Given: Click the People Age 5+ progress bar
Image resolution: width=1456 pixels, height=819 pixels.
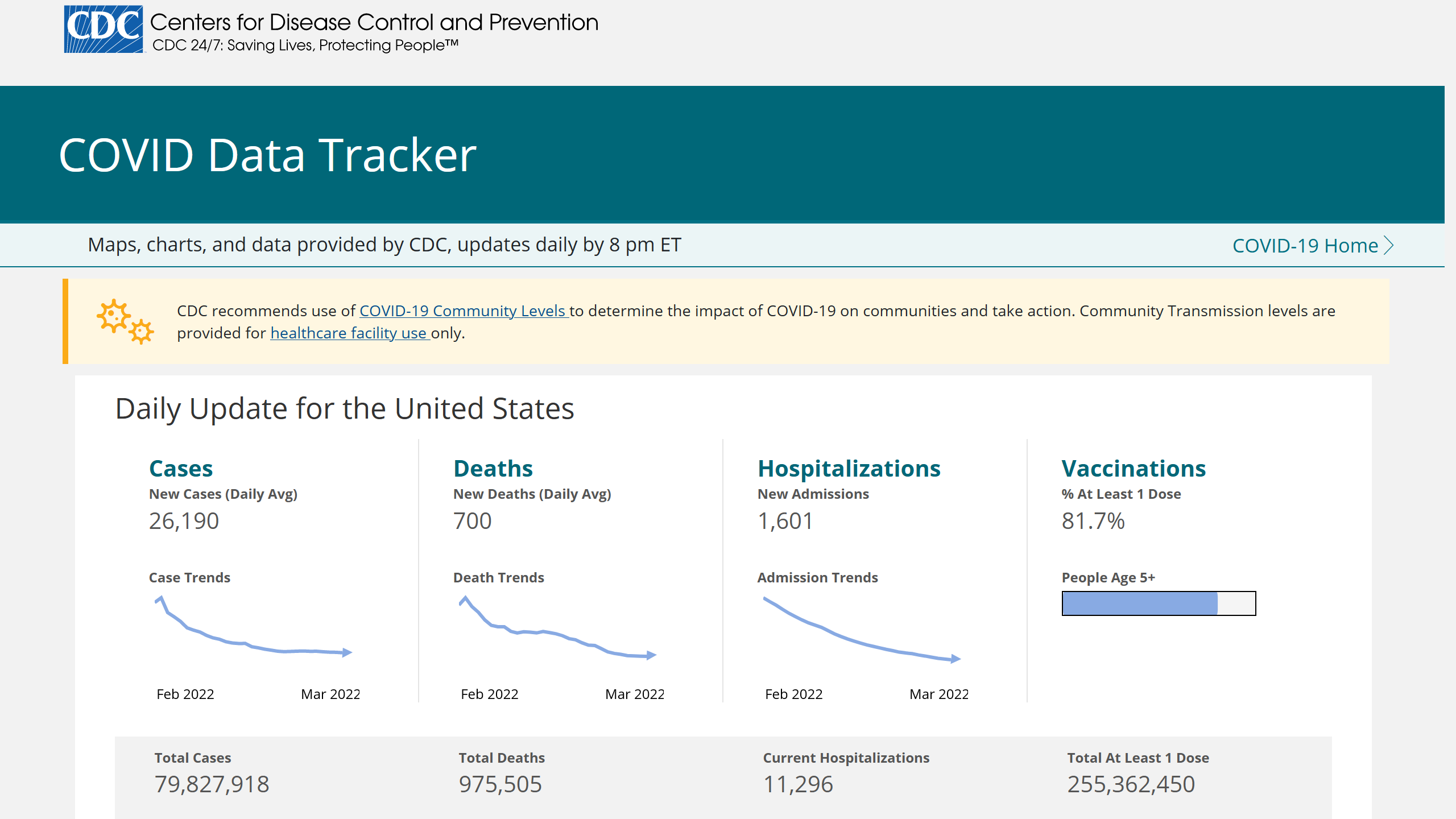Looking at the screenshot, I should click(1159, 603).
